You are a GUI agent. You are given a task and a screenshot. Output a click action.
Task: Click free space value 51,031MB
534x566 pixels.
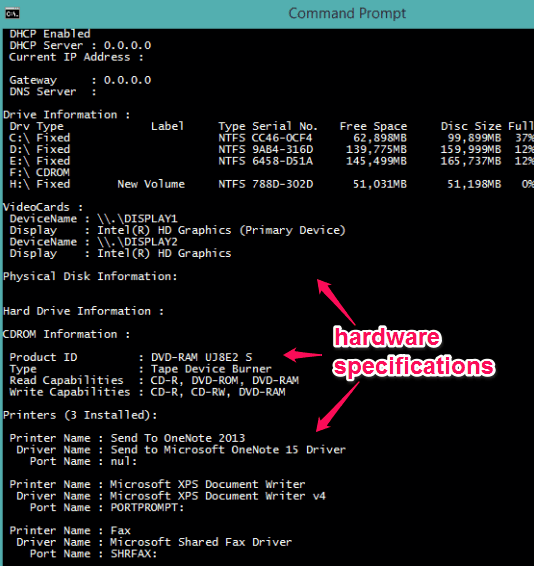tap(380, 184)
